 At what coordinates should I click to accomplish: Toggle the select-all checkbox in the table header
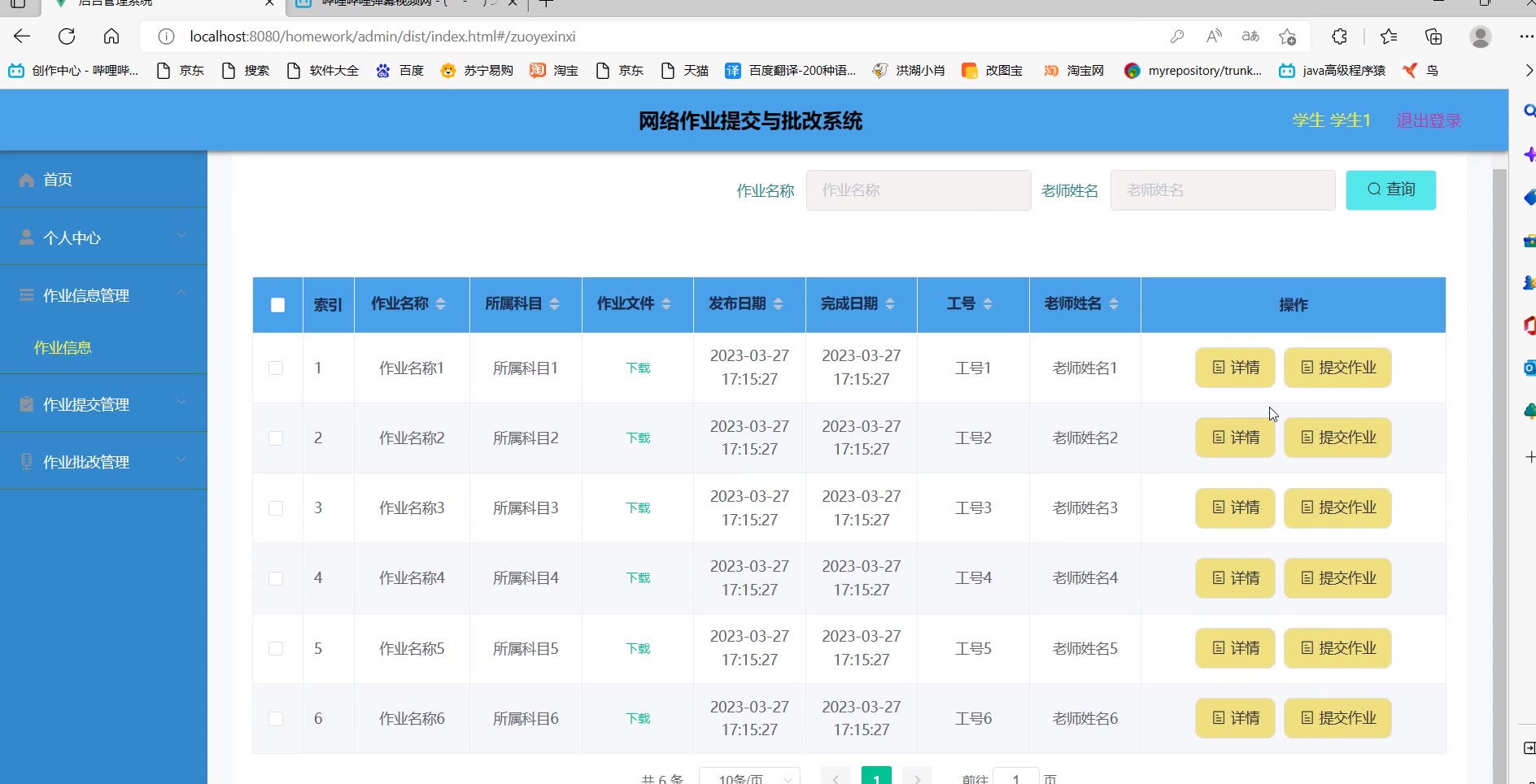pos(277,305)
